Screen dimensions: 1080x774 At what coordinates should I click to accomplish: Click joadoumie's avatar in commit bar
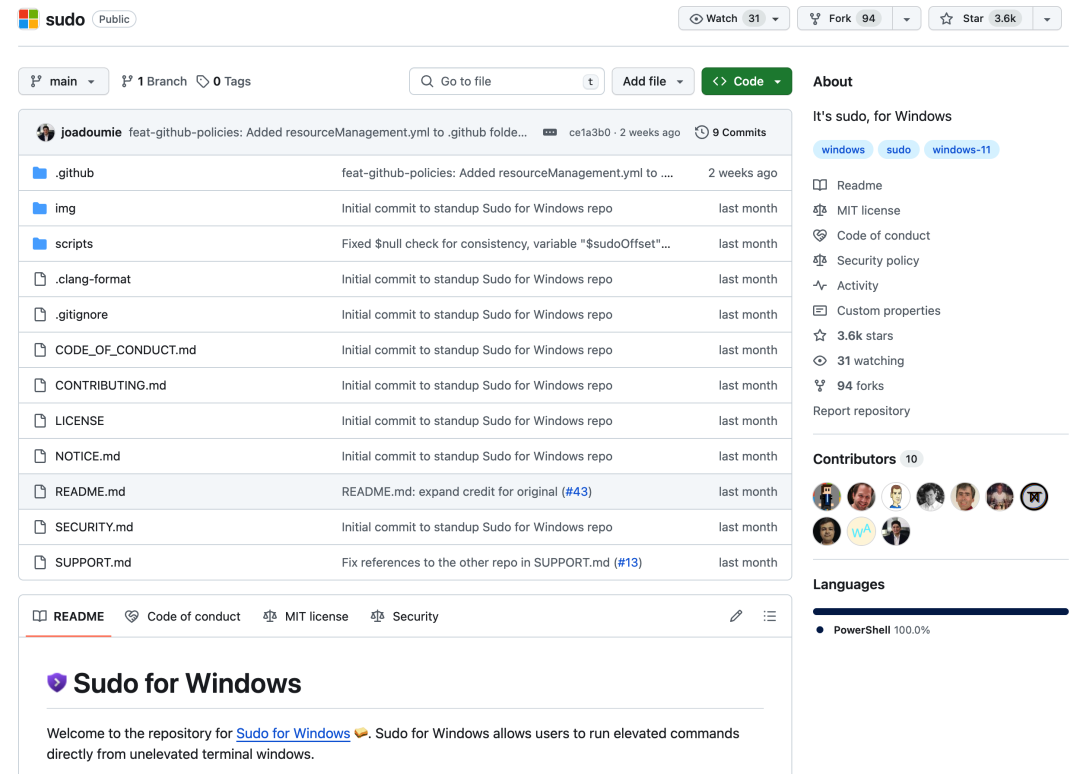(45, 132)
